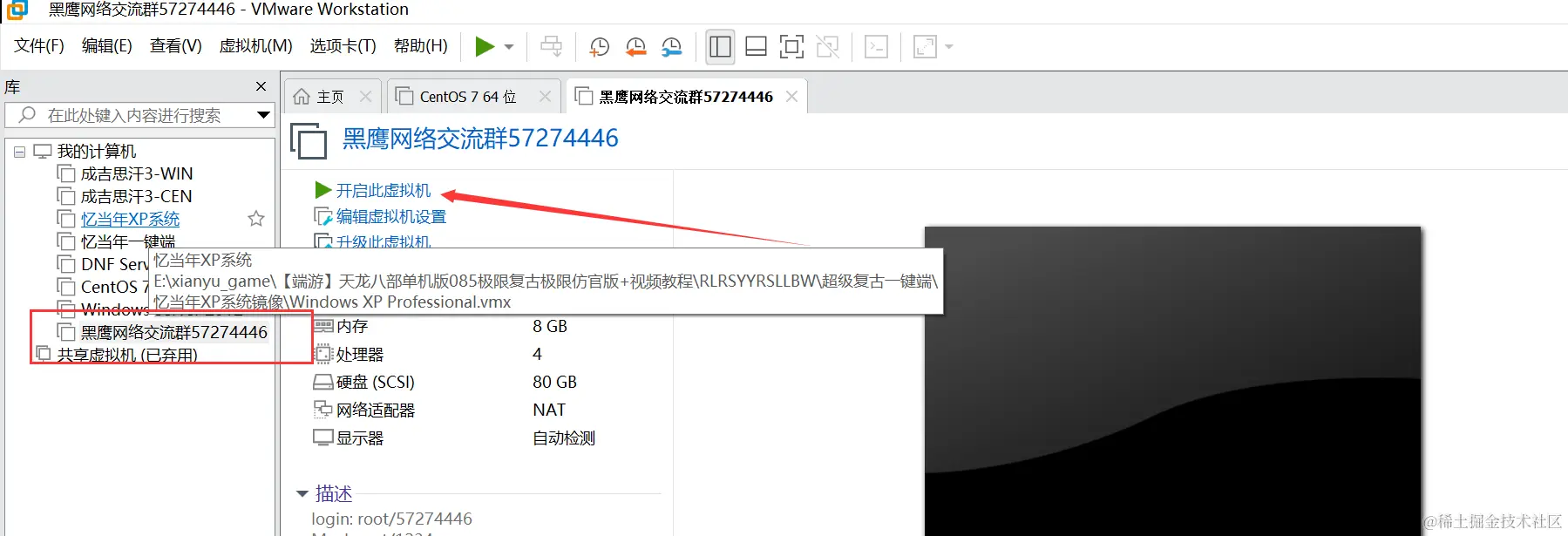Open the 硬盘 (SCSI) device setting

tap(376, 382)
